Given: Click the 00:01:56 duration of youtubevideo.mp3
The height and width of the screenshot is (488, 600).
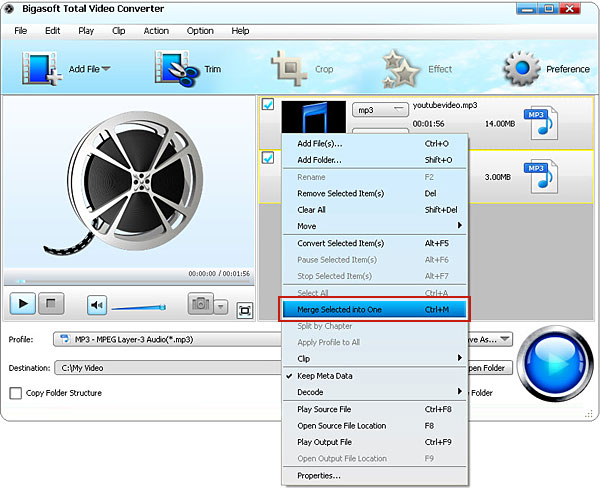Looking at the screenshot, I should click(428, 124).
